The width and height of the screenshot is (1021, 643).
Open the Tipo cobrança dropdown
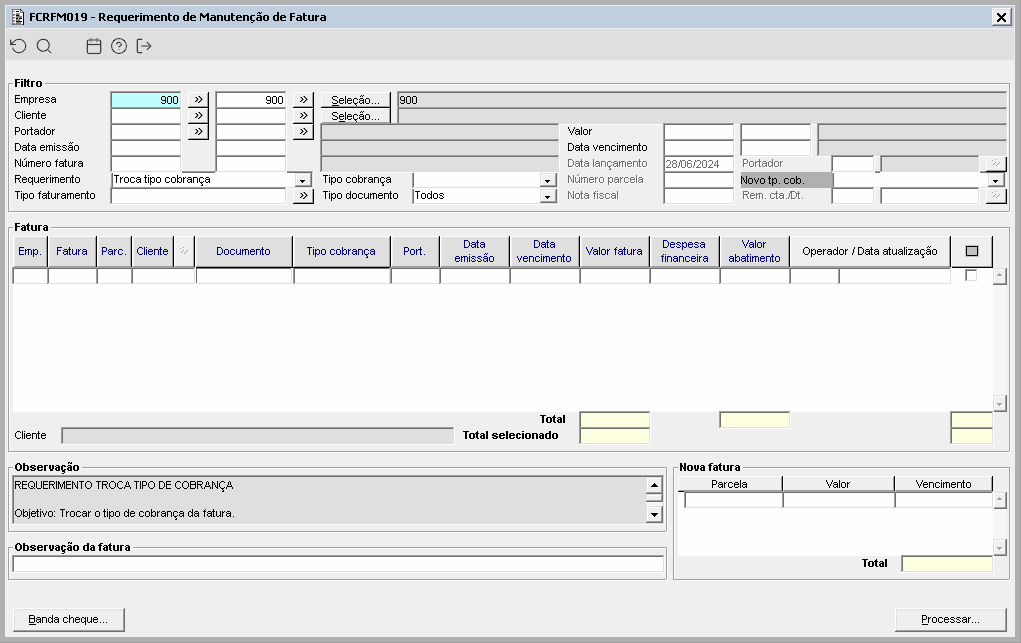tap(548, 180)
